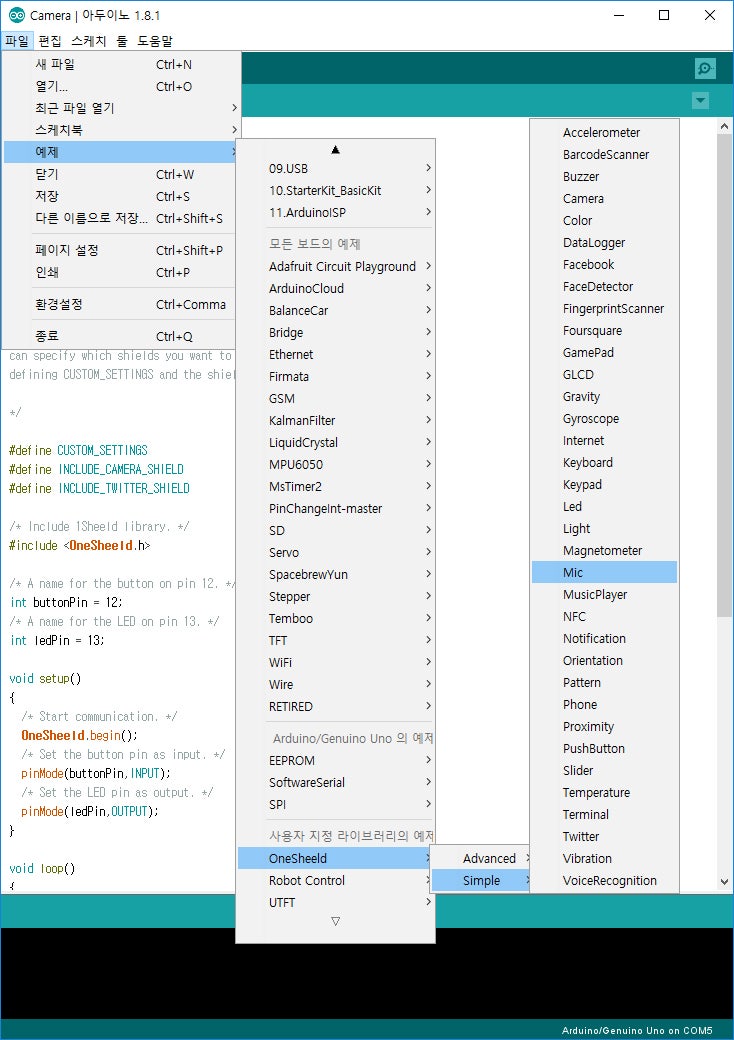The image size is (734, 1040).
Task: Open the WiFi examples submenu
Action: pos(336,662)
